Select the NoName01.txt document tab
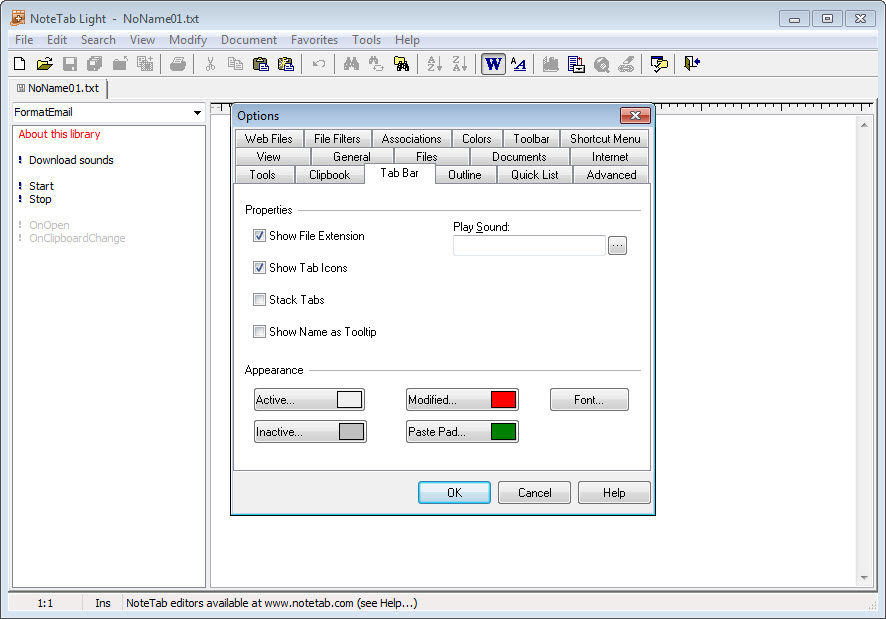 pos(58,88)
